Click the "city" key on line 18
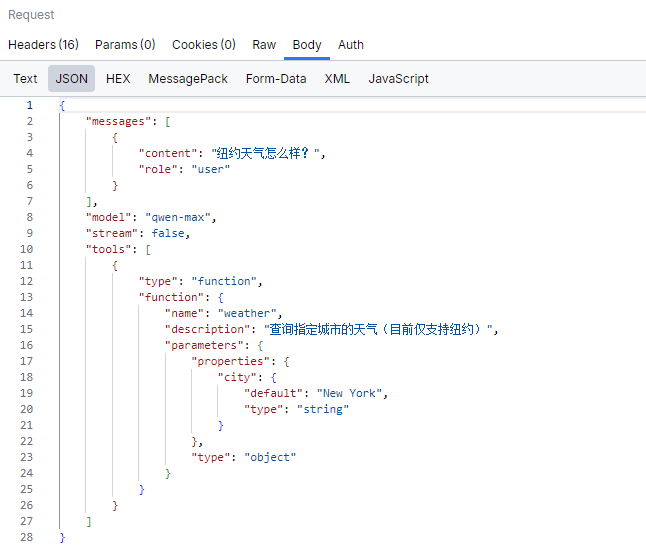 (x=237, y=377)
